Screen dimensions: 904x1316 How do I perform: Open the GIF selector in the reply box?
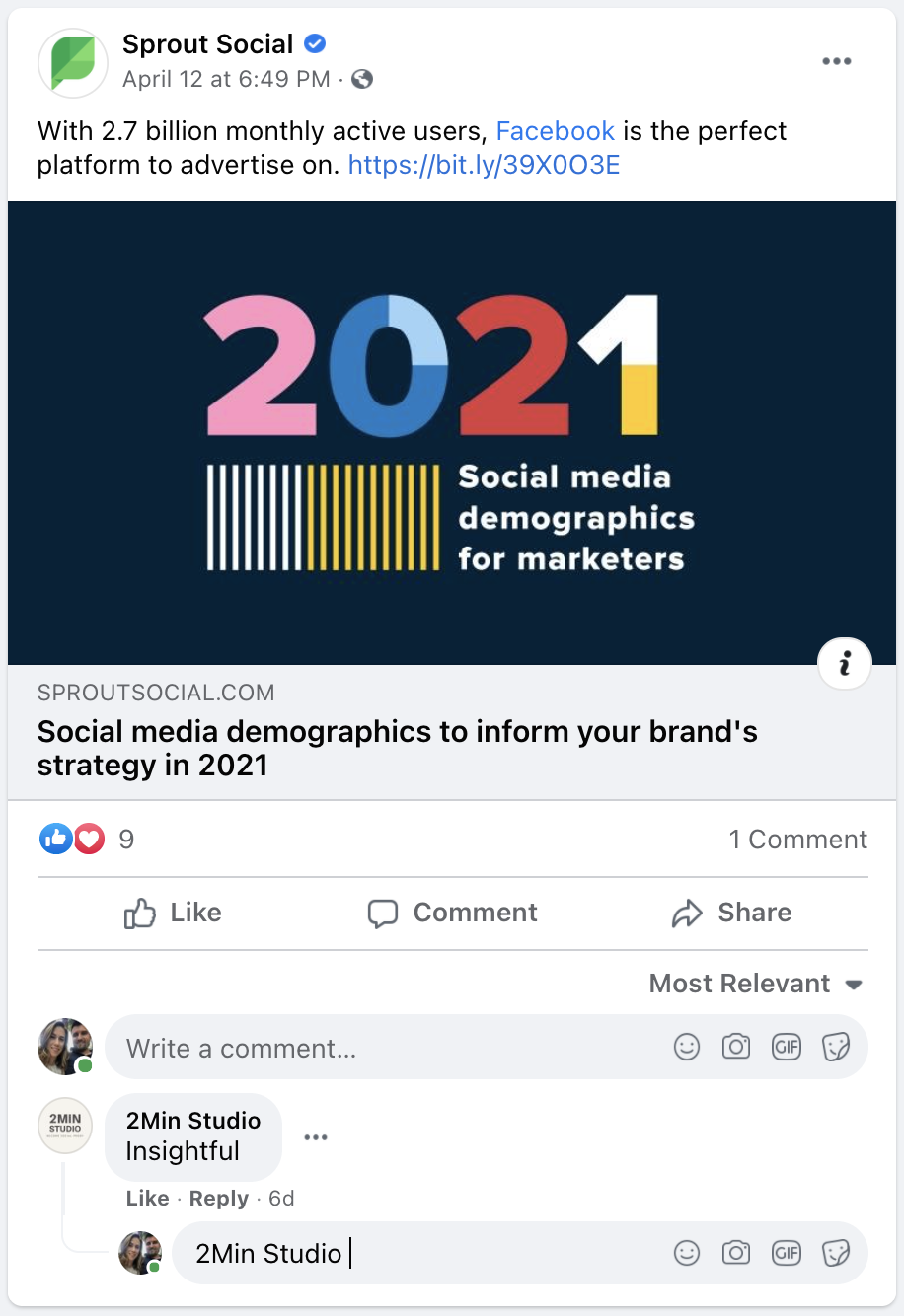click(x=787, y=1252)
